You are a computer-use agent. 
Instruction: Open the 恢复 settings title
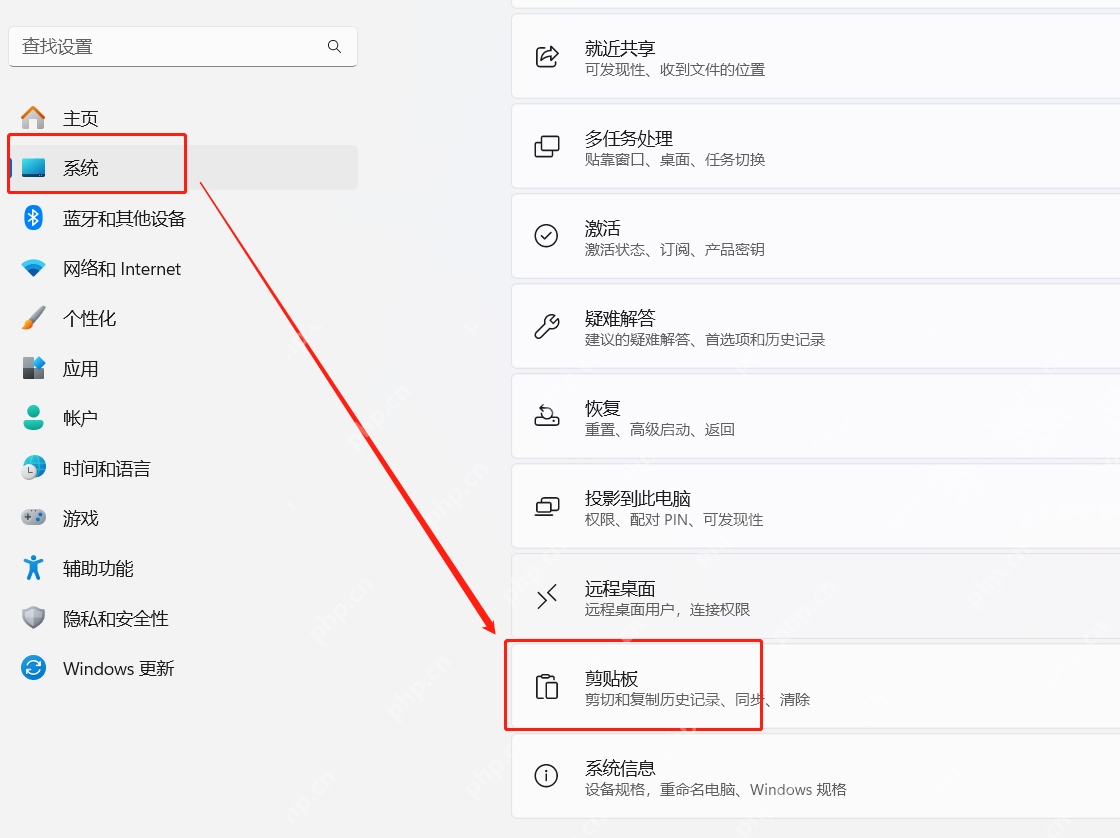click(x=602, y=409)
